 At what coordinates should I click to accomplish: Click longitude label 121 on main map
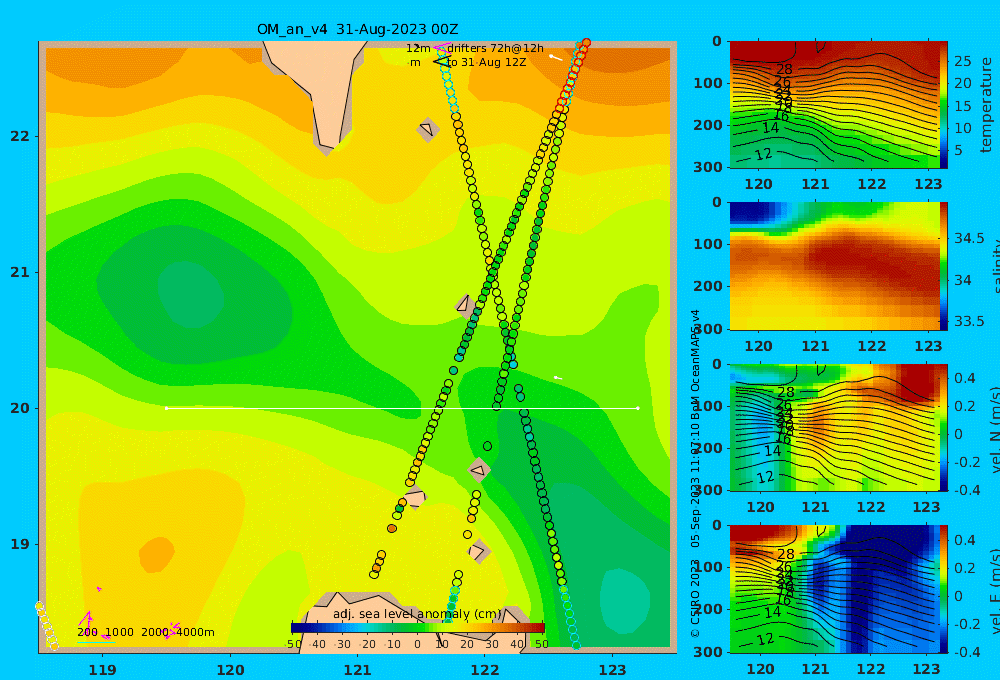358,670
